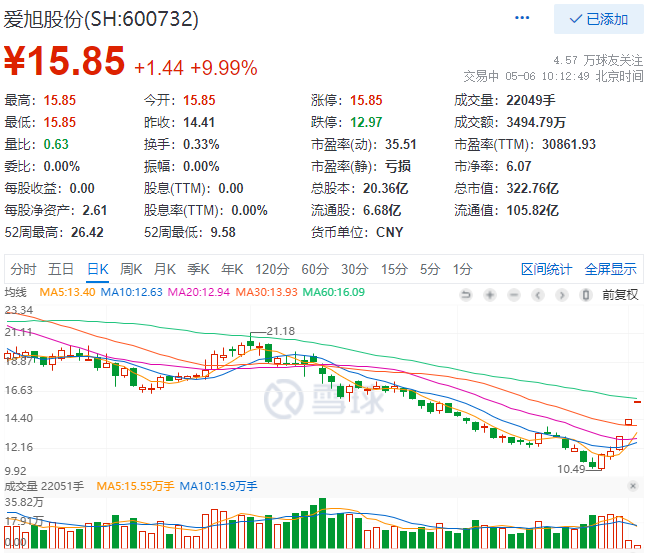The height and width of the screenshot is (553, 647).
Task: Open the 前复权 price adjustment dropdown
Action: 619,294
